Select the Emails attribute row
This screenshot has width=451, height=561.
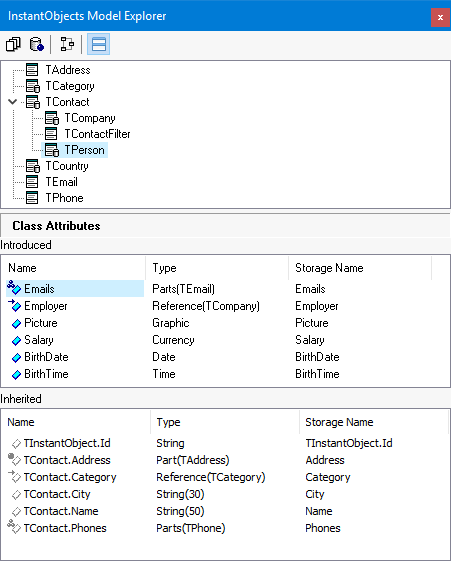coord(75,289)
